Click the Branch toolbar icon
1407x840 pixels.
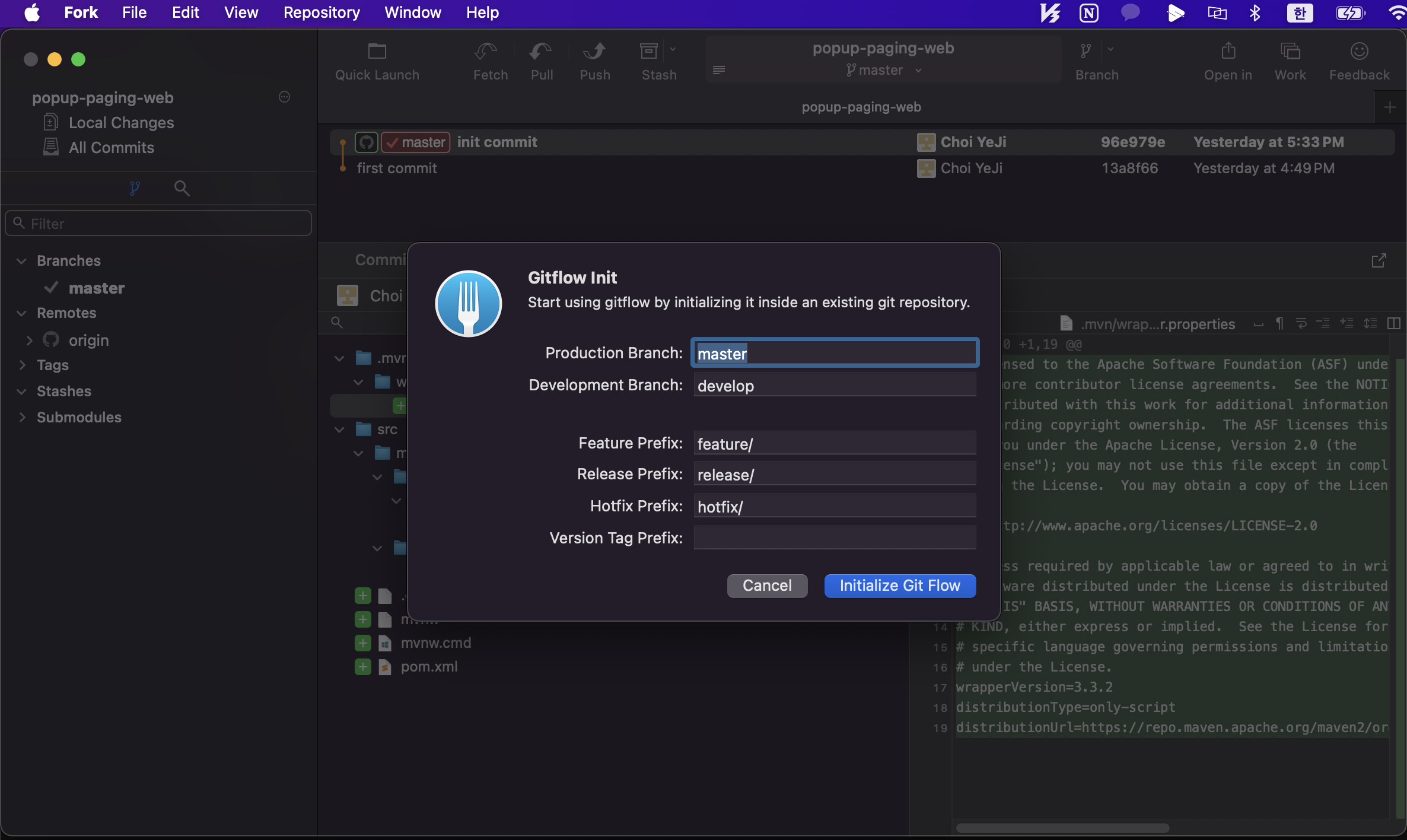pos(1086,52)
